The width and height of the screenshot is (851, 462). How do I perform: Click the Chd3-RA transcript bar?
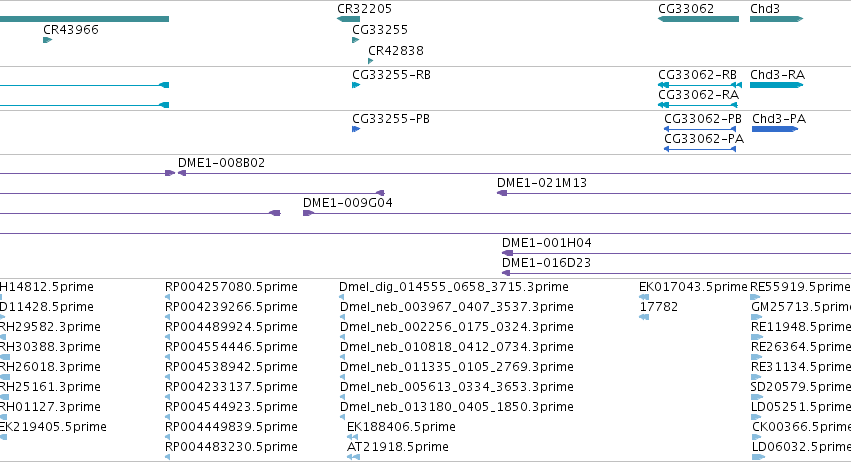tap(777, 85)
